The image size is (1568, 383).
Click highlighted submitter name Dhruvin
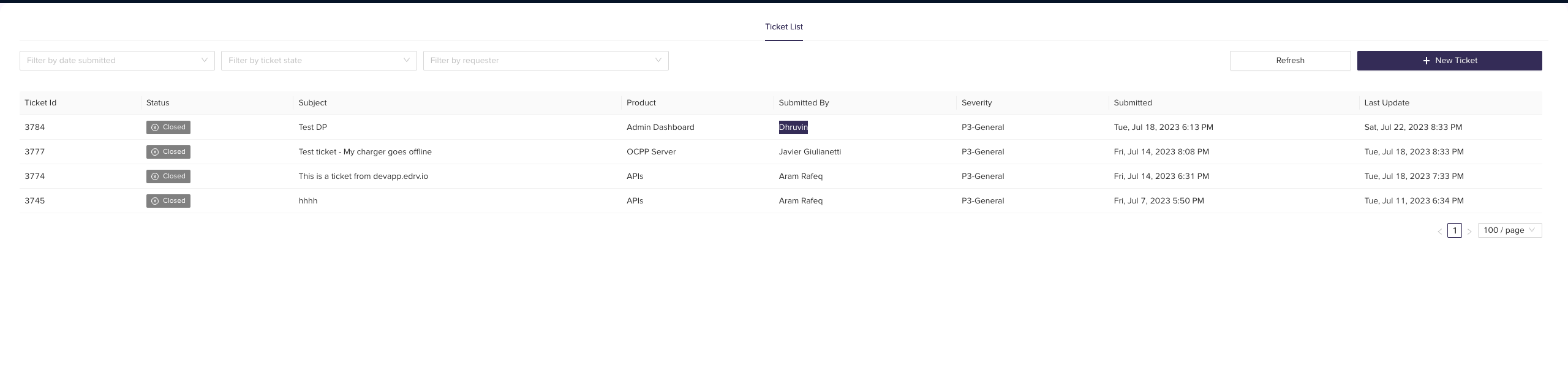(x=793, y=127)
